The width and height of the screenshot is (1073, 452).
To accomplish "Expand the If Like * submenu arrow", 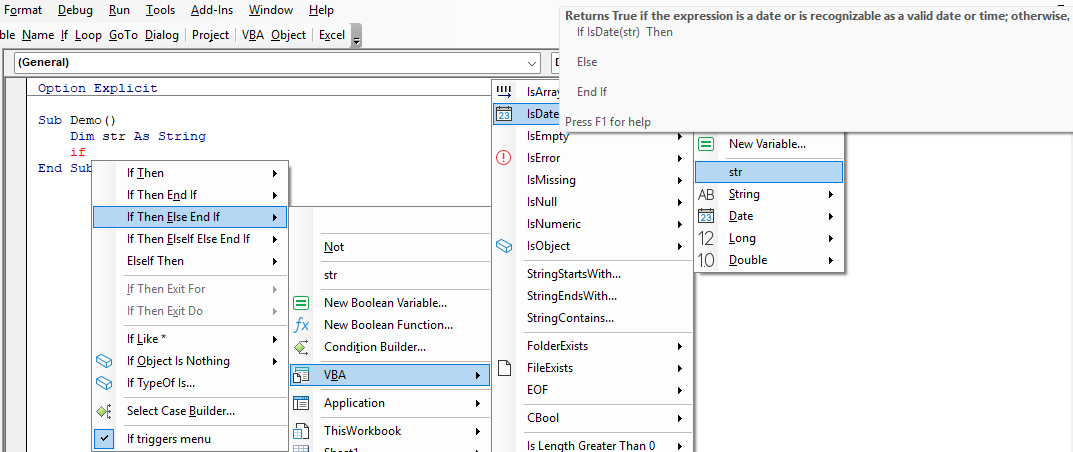I will click(x=275, y=339).
